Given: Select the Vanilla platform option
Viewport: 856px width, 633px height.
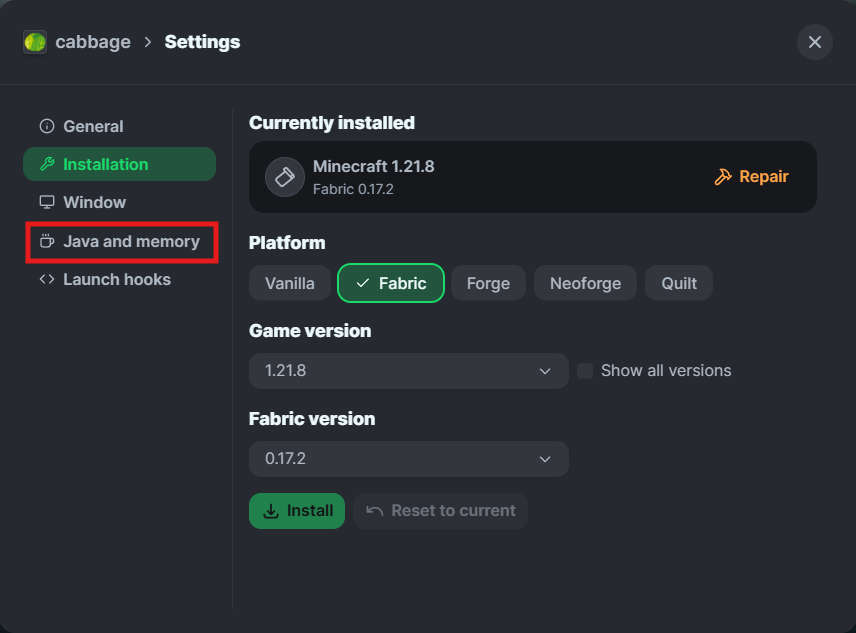Looking at the screenshot, I should click(290, 283).
